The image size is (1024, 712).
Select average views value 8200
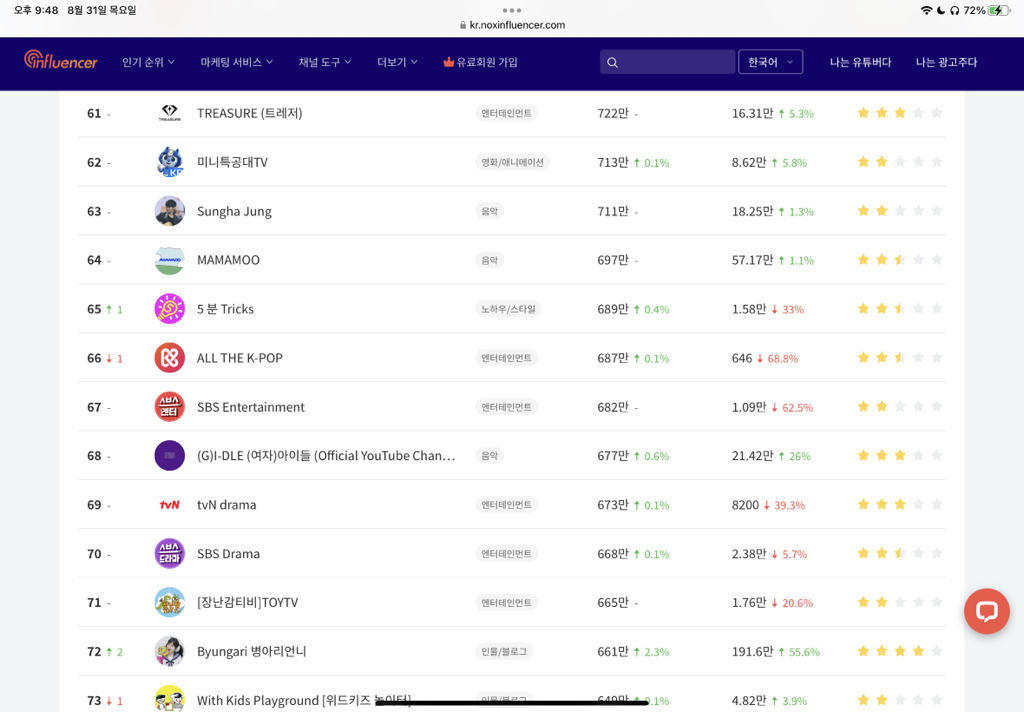tap(745, 505)
